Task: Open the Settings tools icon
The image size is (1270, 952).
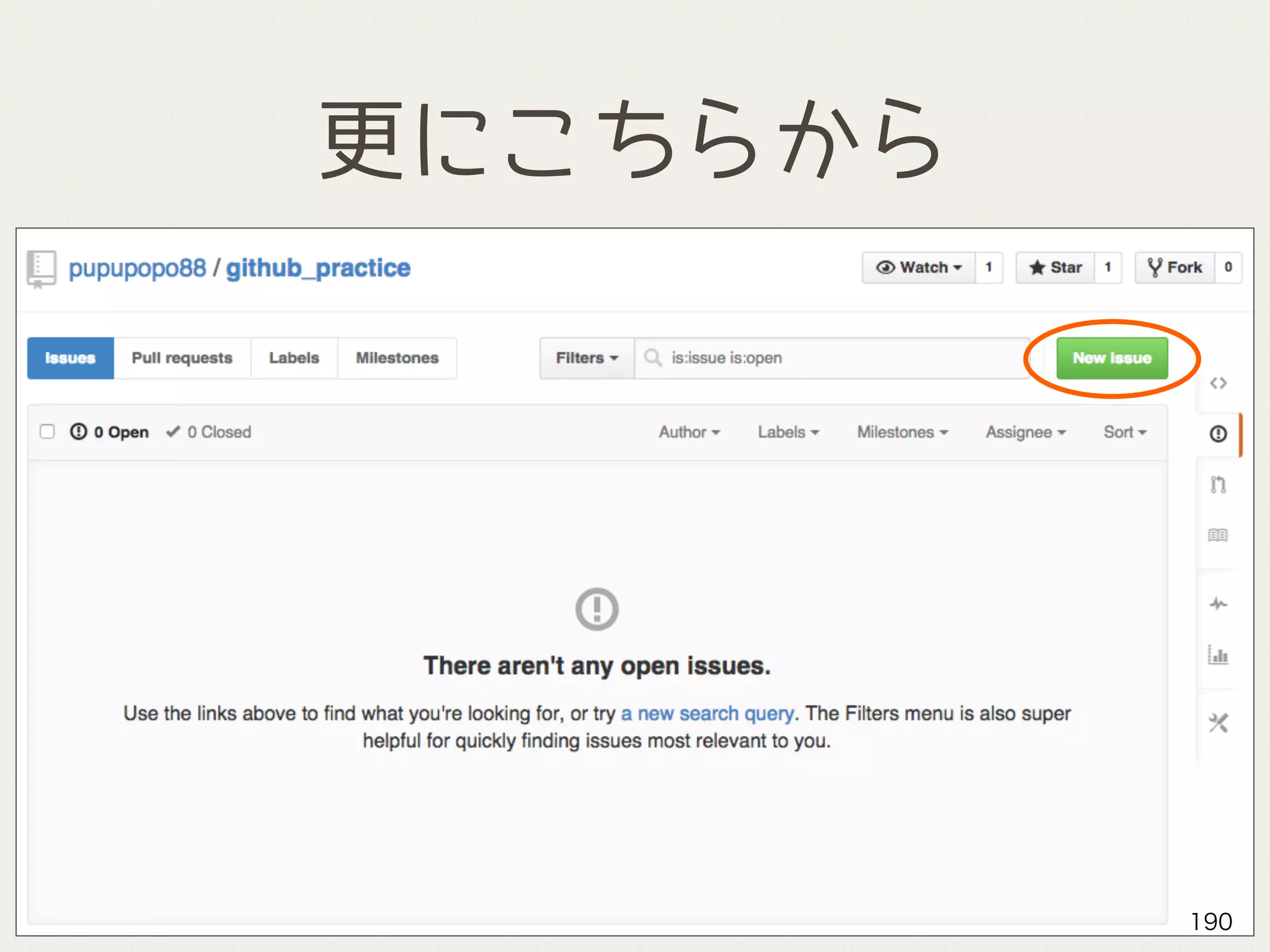Action: pyautogui.click(x=1218, y=723)
